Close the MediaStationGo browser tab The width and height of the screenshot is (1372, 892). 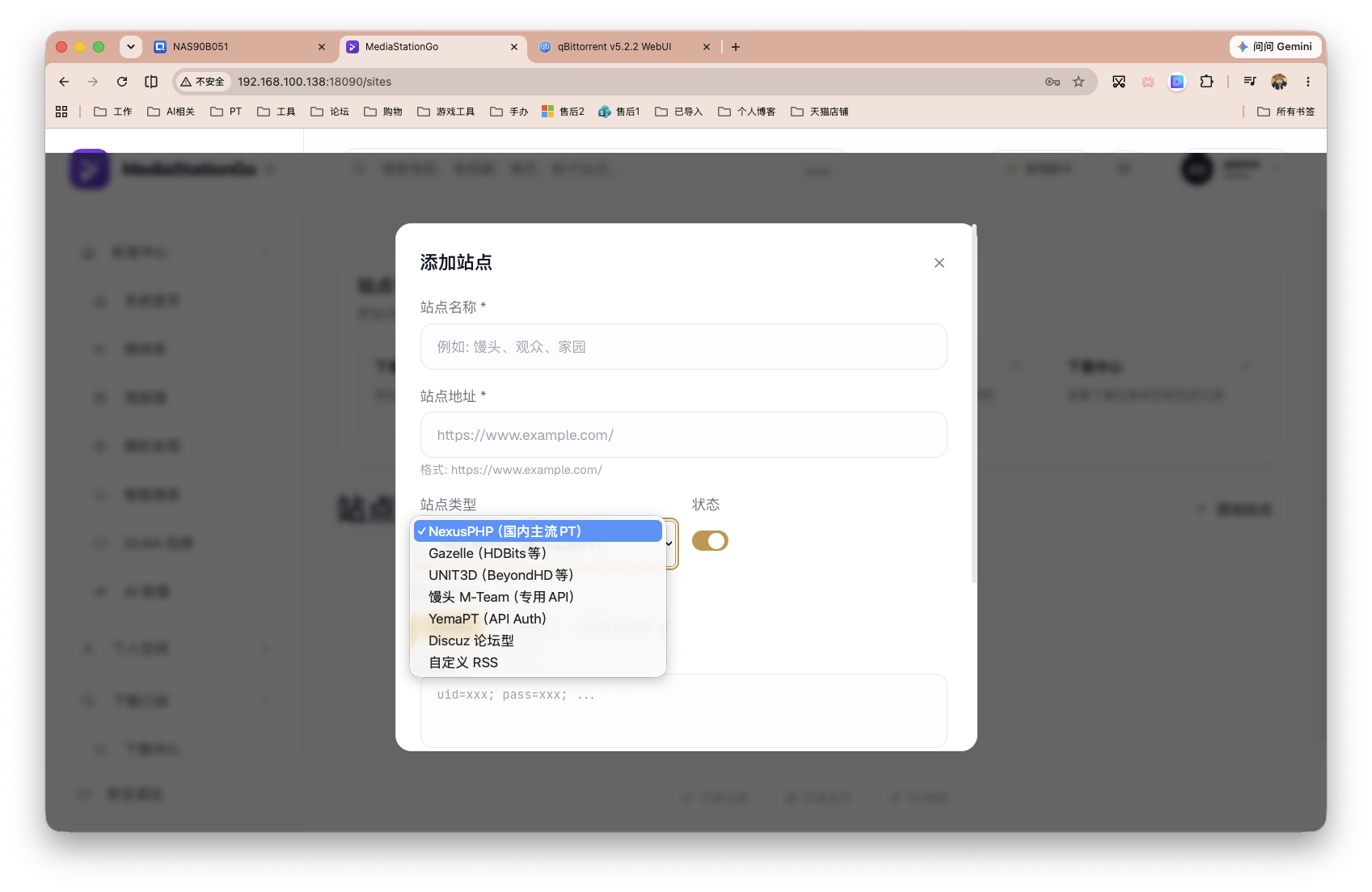514,47
